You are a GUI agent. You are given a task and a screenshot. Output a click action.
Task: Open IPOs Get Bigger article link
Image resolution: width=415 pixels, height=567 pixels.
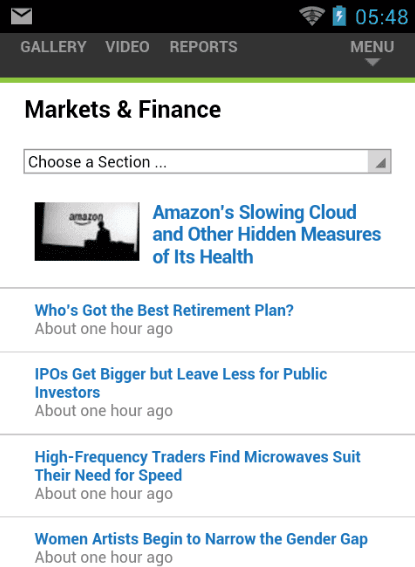tap(181, 383)
